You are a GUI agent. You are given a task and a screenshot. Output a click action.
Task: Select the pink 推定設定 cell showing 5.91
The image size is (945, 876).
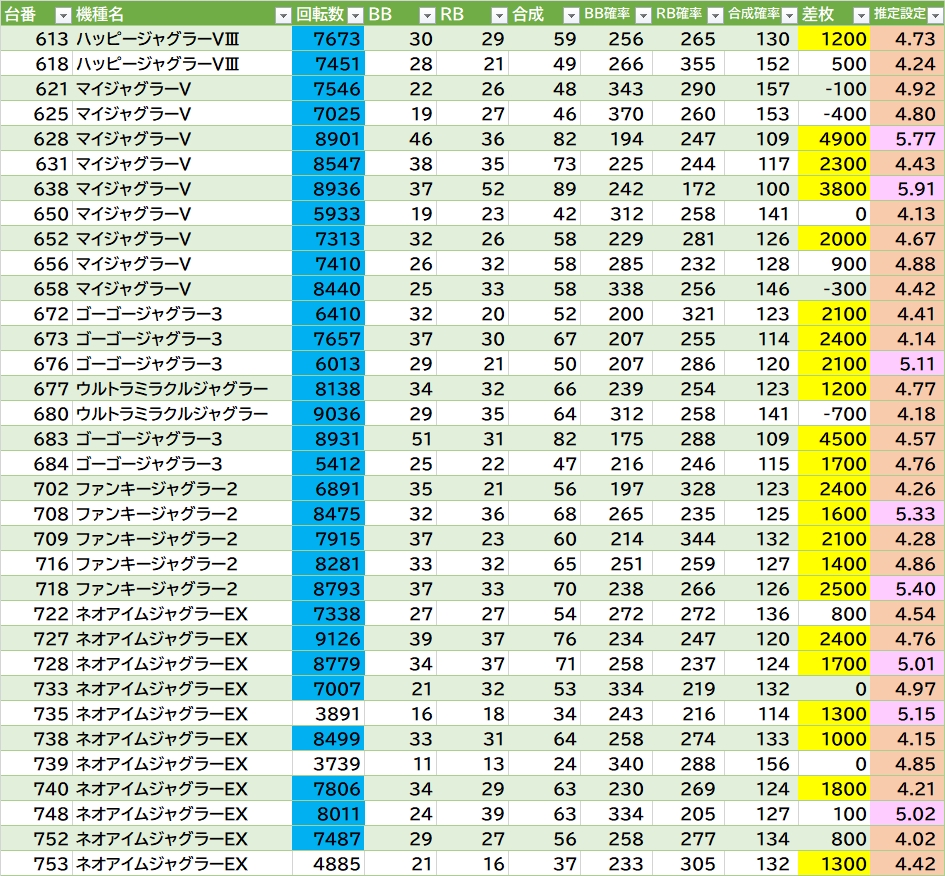pos(907,189)
